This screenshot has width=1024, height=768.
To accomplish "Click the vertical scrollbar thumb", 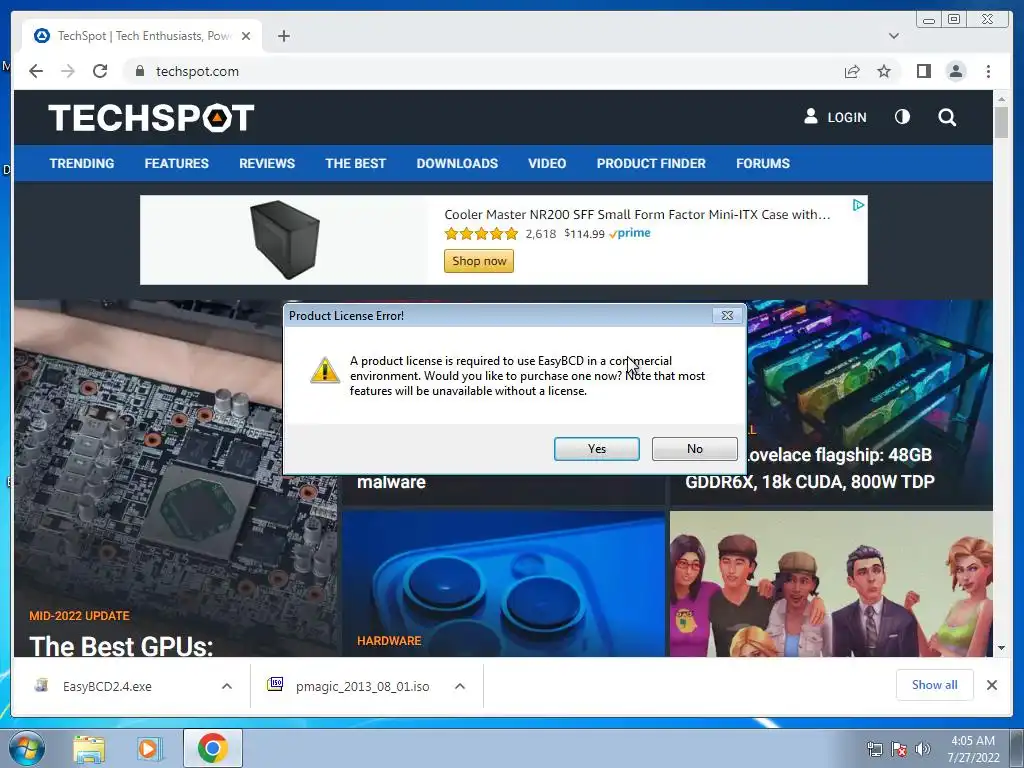I will click(1001, 122).
